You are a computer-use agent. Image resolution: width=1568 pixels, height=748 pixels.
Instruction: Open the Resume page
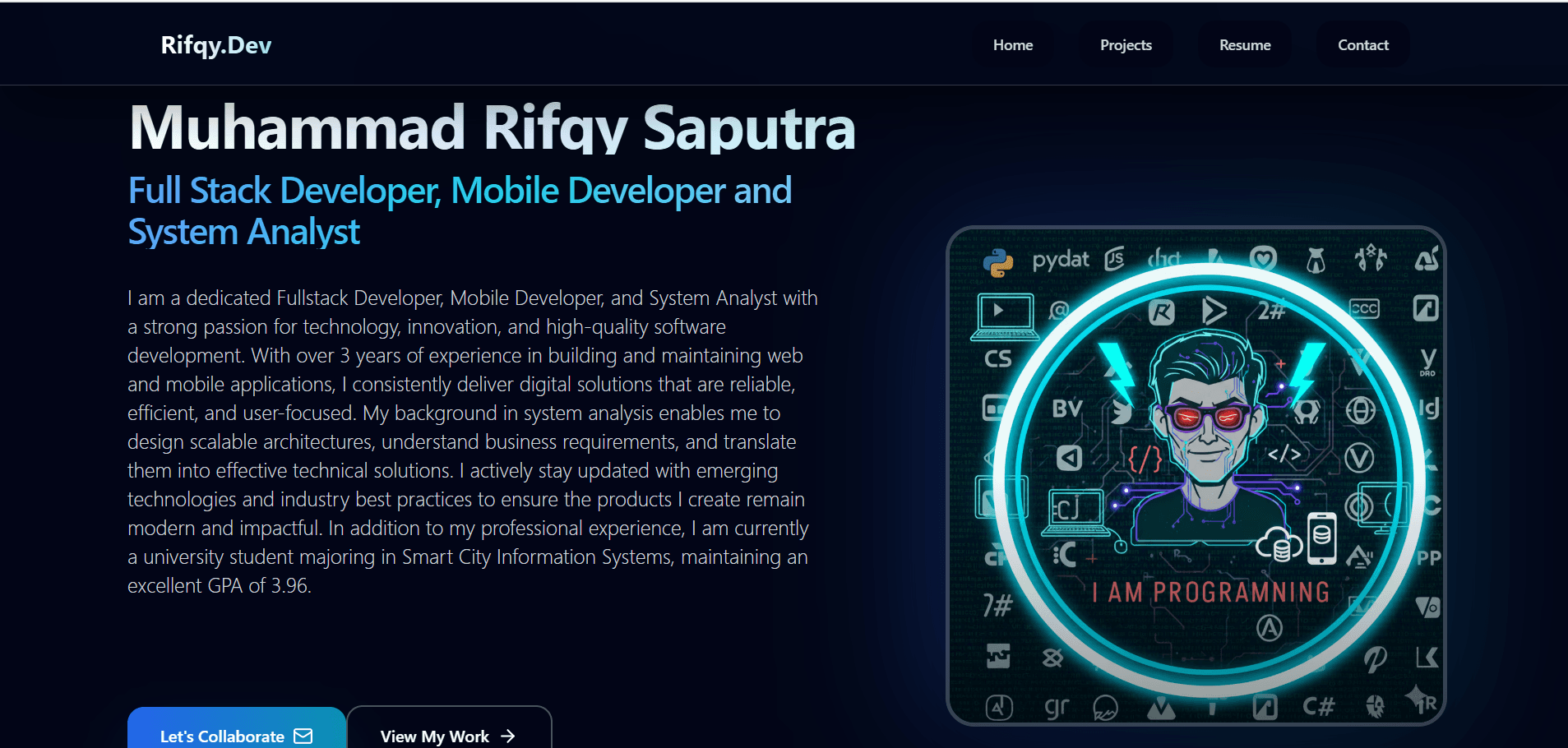1245,45
